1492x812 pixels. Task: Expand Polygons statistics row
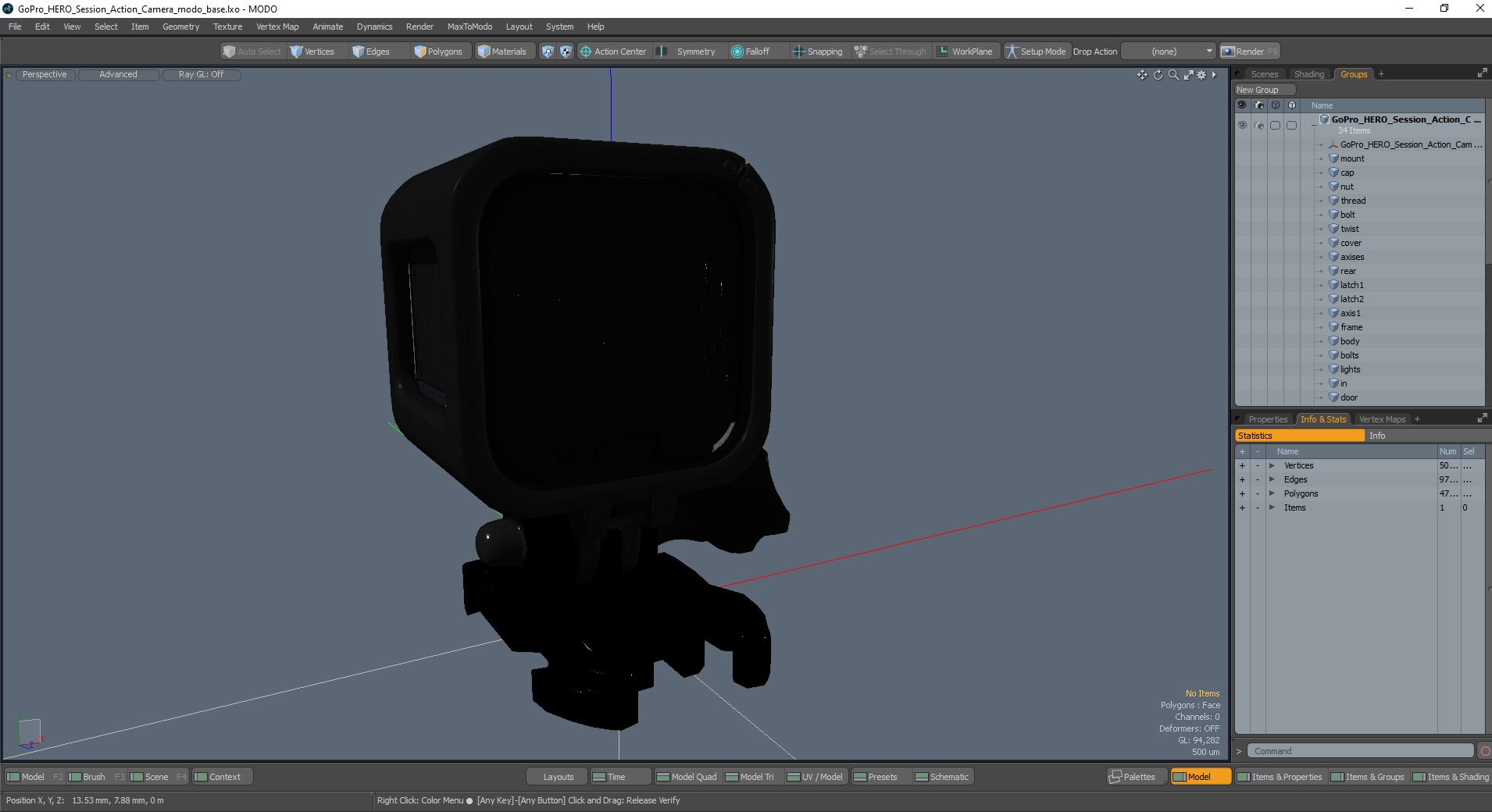[x=1272, y=493]
